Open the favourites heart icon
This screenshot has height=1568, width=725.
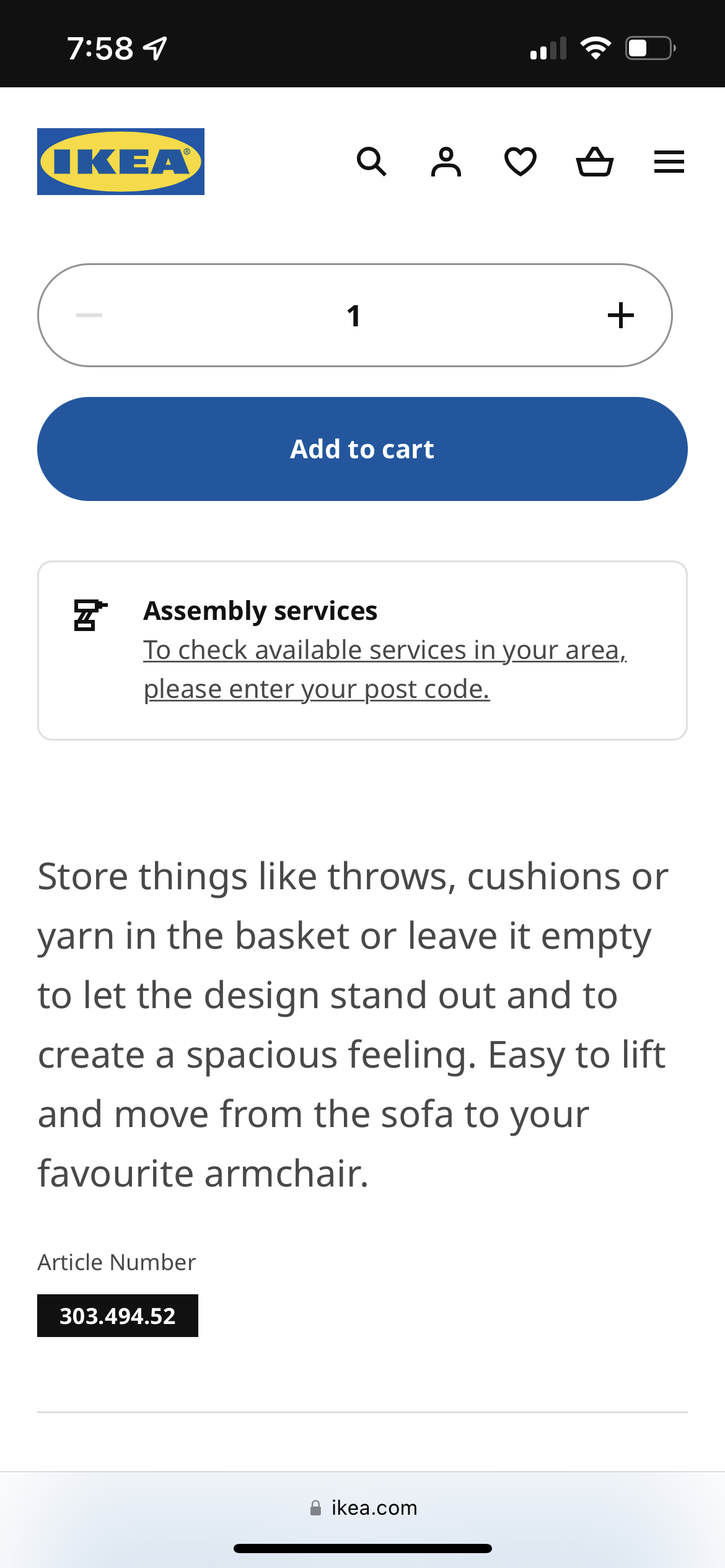point(521,162)
